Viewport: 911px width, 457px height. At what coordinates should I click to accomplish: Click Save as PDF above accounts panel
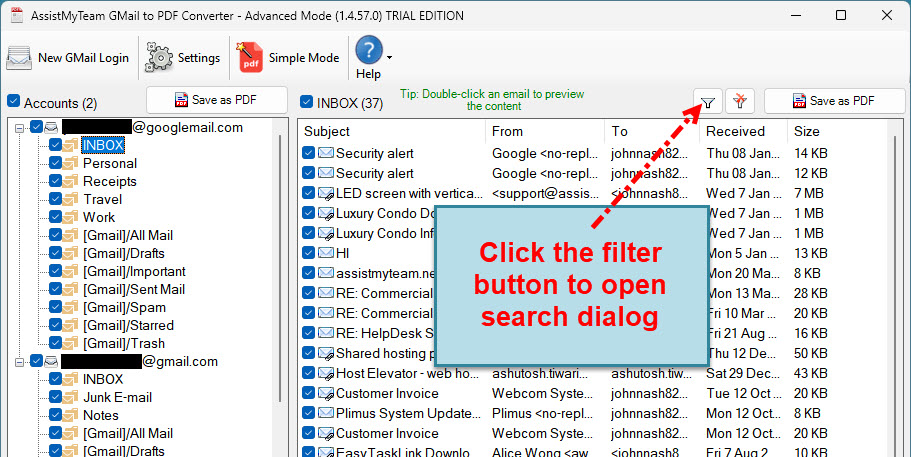(x=216, y=100)
